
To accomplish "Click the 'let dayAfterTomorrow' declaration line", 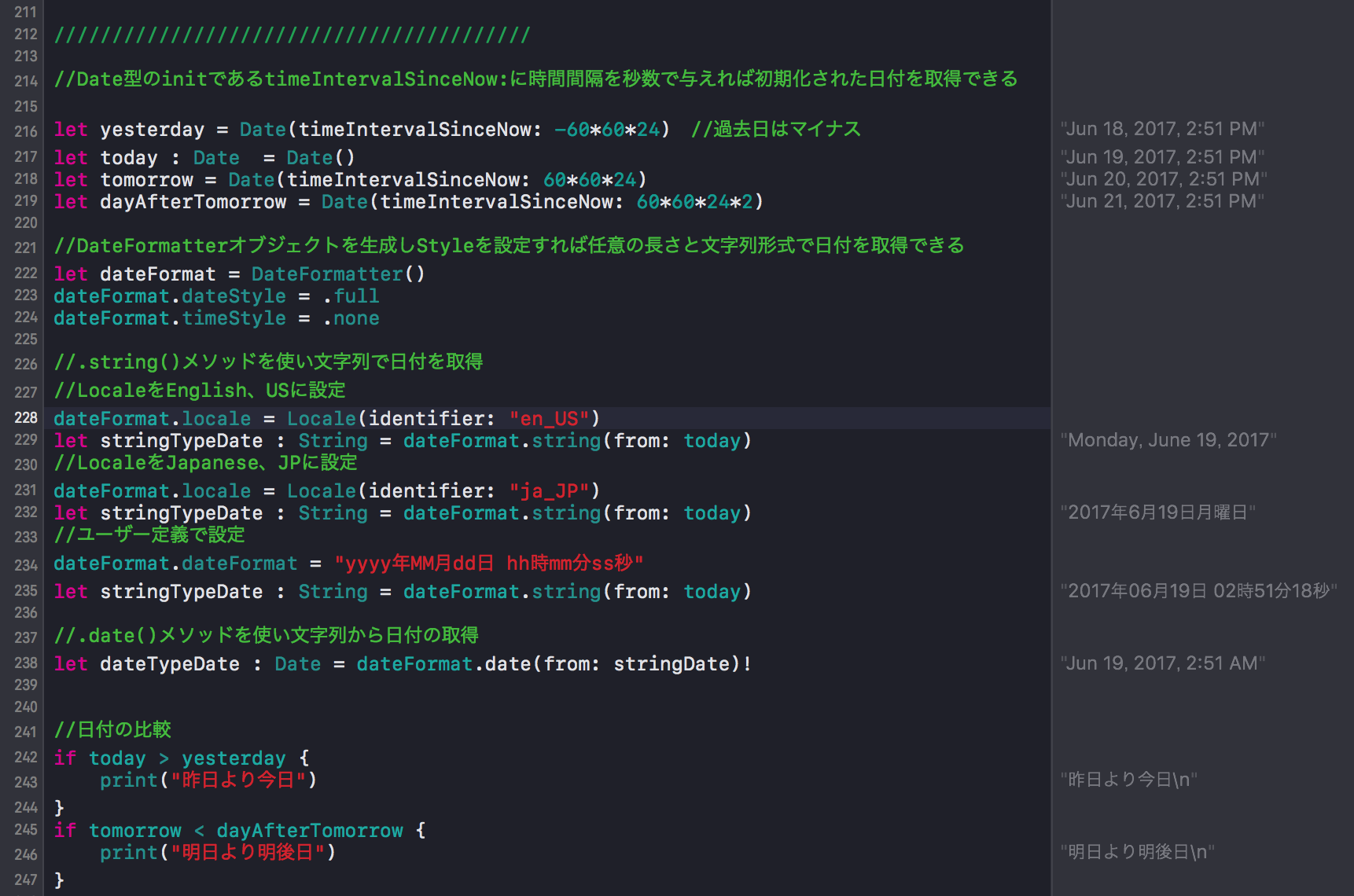I will click(408, 202).
